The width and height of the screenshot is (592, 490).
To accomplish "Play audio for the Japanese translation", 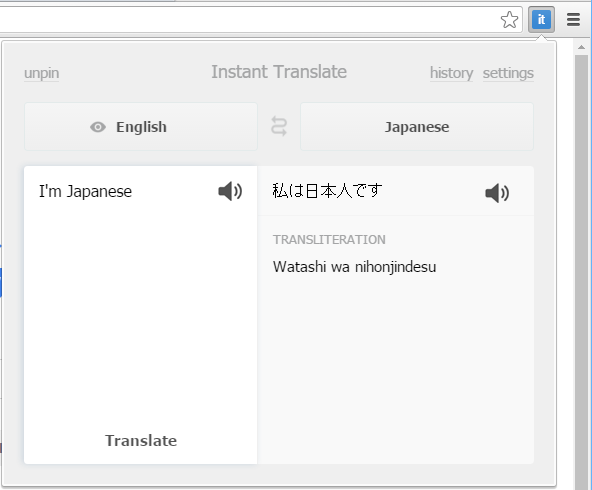I will pyautogui.click(x=497, y=193).
